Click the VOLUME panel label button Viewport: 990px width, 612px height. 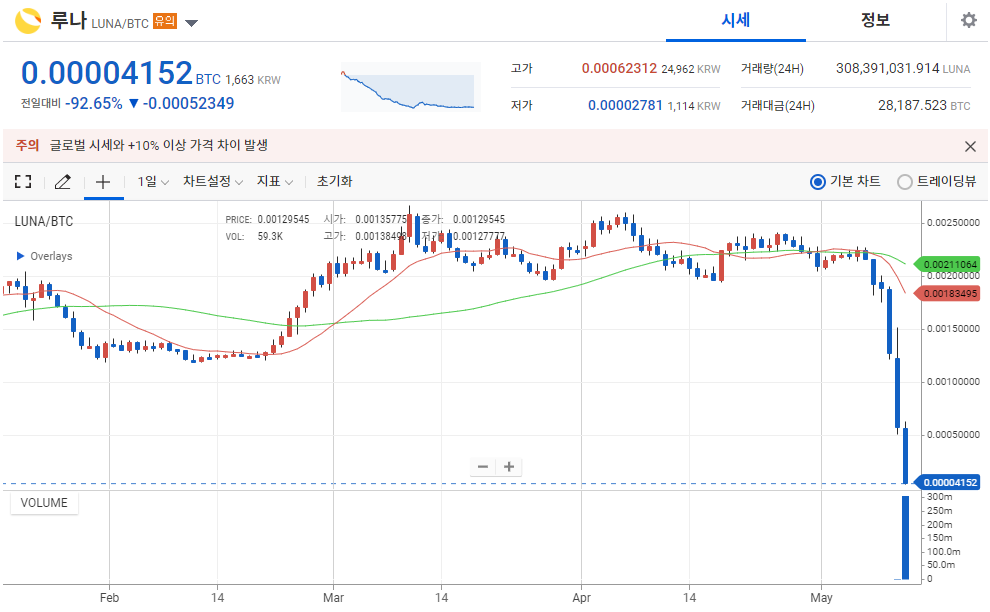[x=44, y=503]
